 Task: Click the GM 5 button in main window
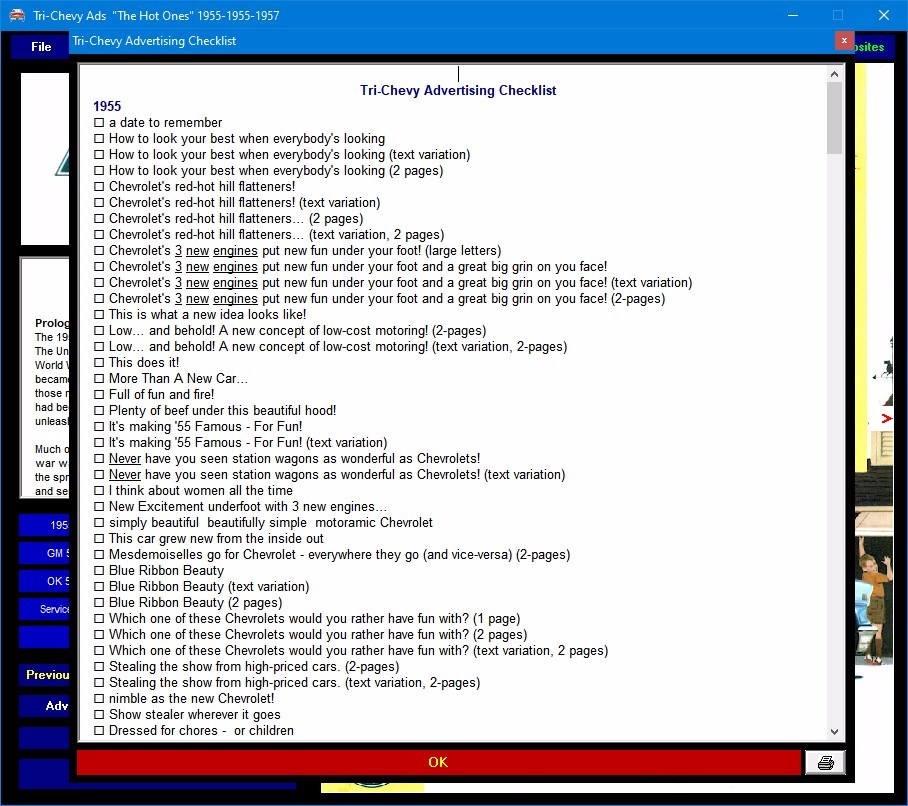click(45, 553)
